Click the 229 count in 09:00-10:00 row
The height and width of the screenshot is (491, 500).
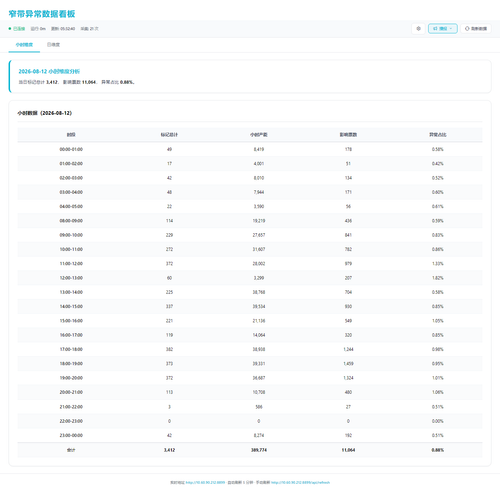pyautogui.click(x=169, y=235)
